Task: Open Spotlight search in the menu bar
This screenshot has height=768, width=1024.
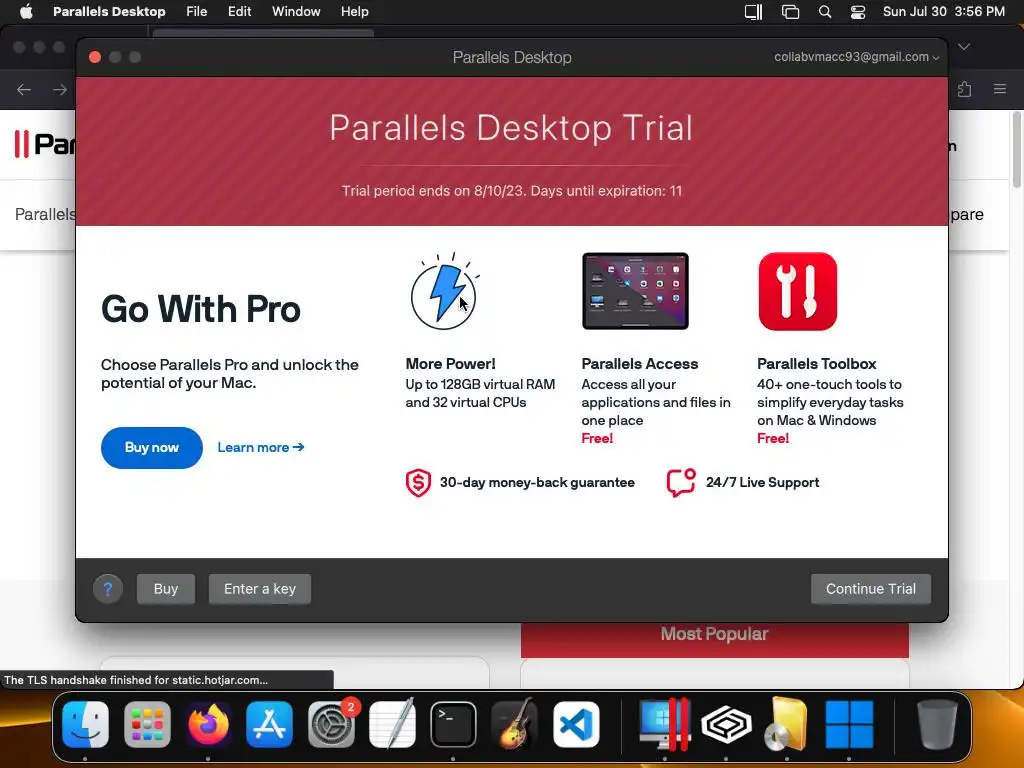Action: pos(825,12)
